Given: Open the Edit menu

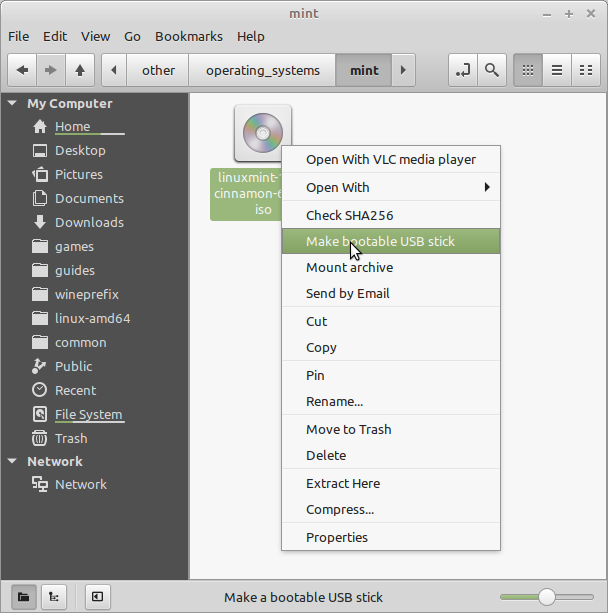Looking at the screenshot, I should (55, 36).
